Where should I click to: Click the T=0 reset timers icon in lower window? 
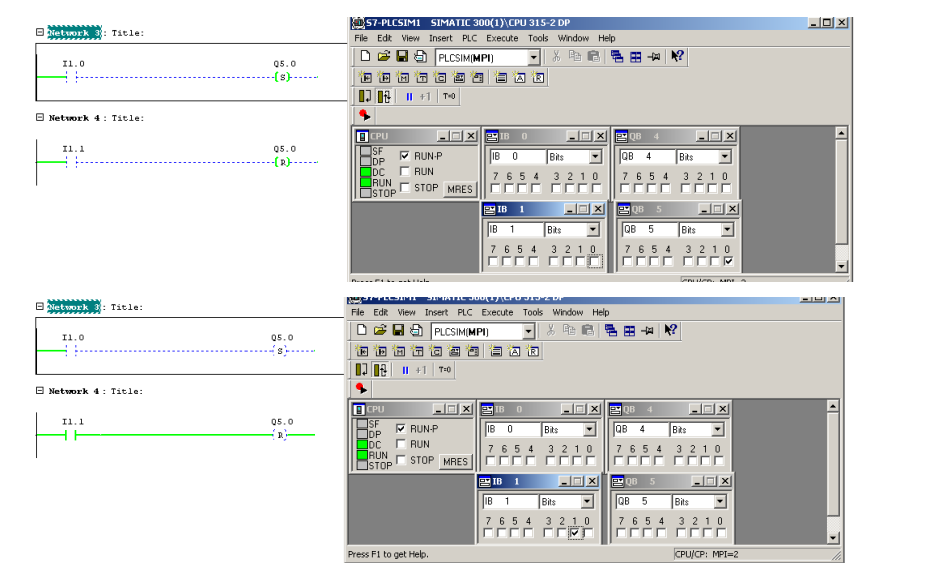pyautogui.click(x=445, y=370)
